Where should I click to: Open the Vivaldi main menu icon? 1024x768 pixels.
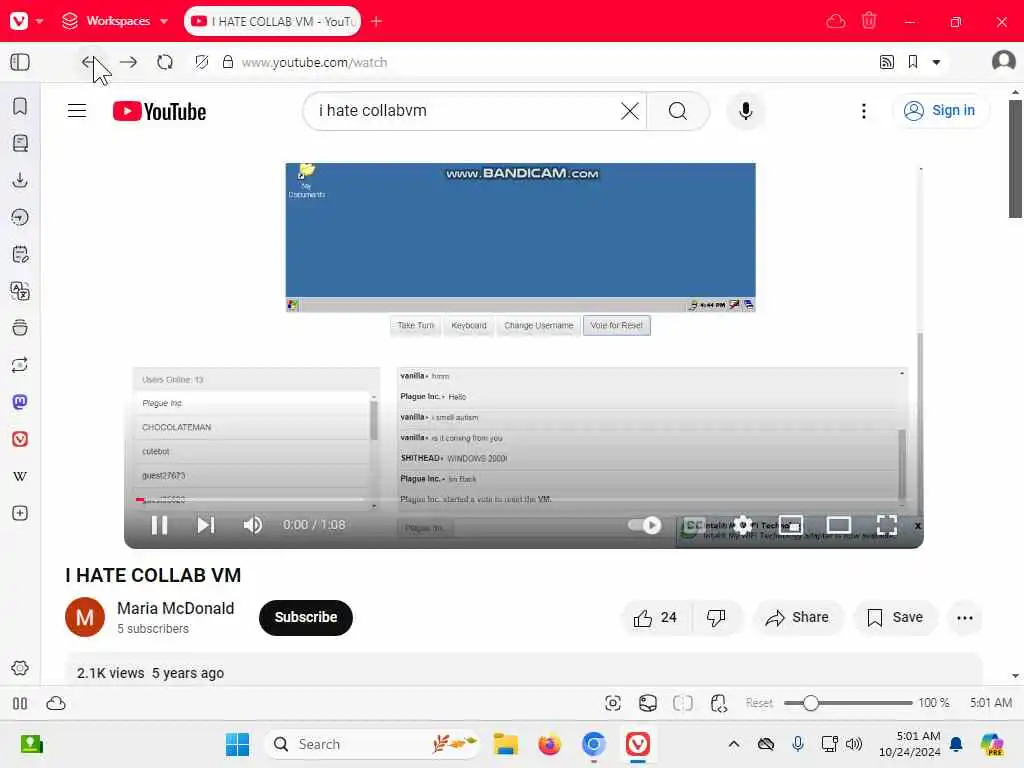[x=19, y=21]
